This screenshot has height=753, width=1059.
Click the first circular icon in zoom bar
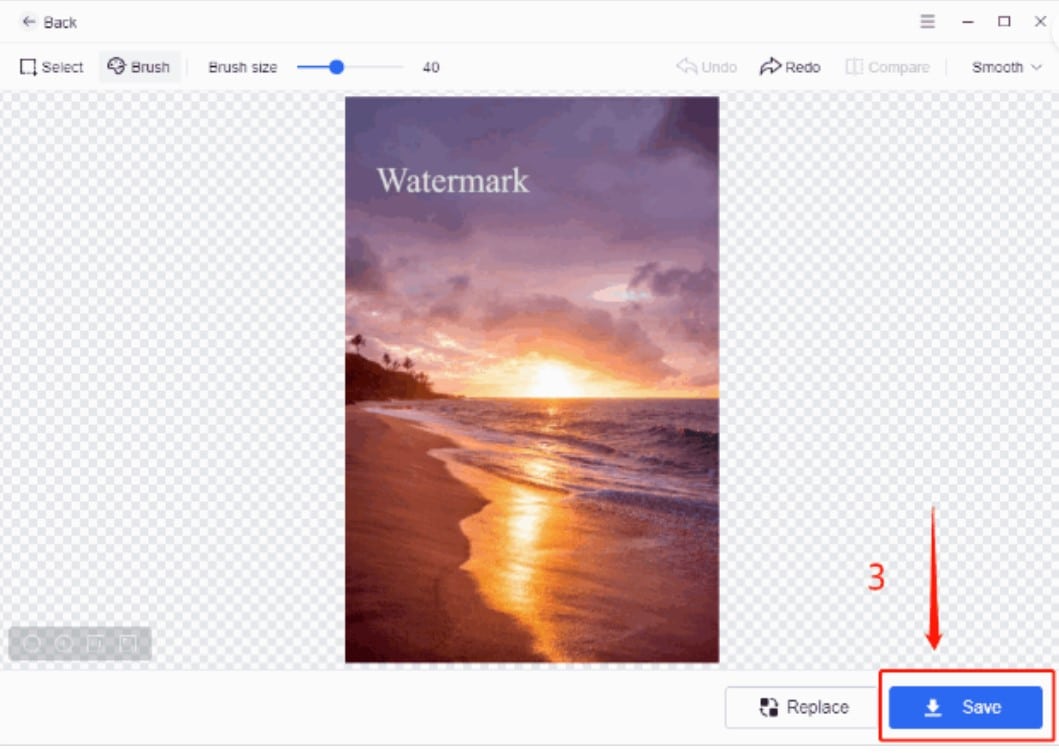(32, 644)
